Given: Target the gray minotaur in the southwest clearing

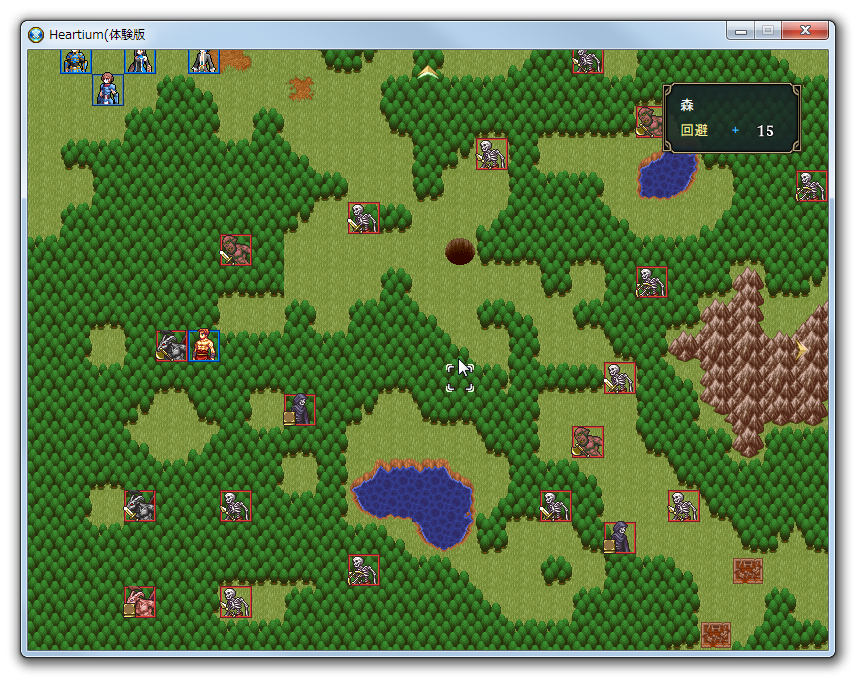Looking at the screenshot, I should point(140,506).
